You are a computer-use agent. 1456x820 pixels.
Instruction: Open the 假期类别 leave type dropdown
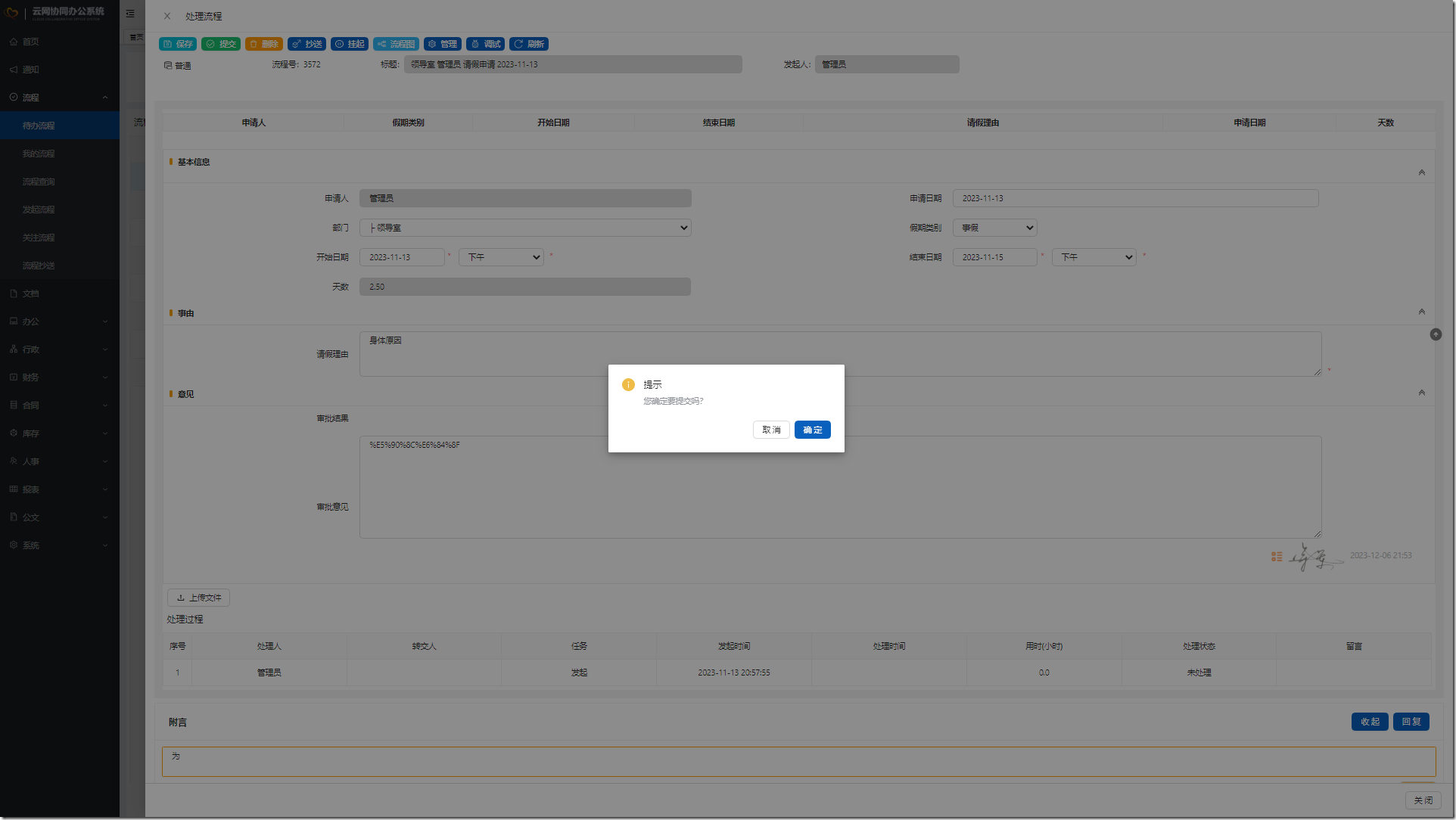pyautogui.click(x=994, y=228)
